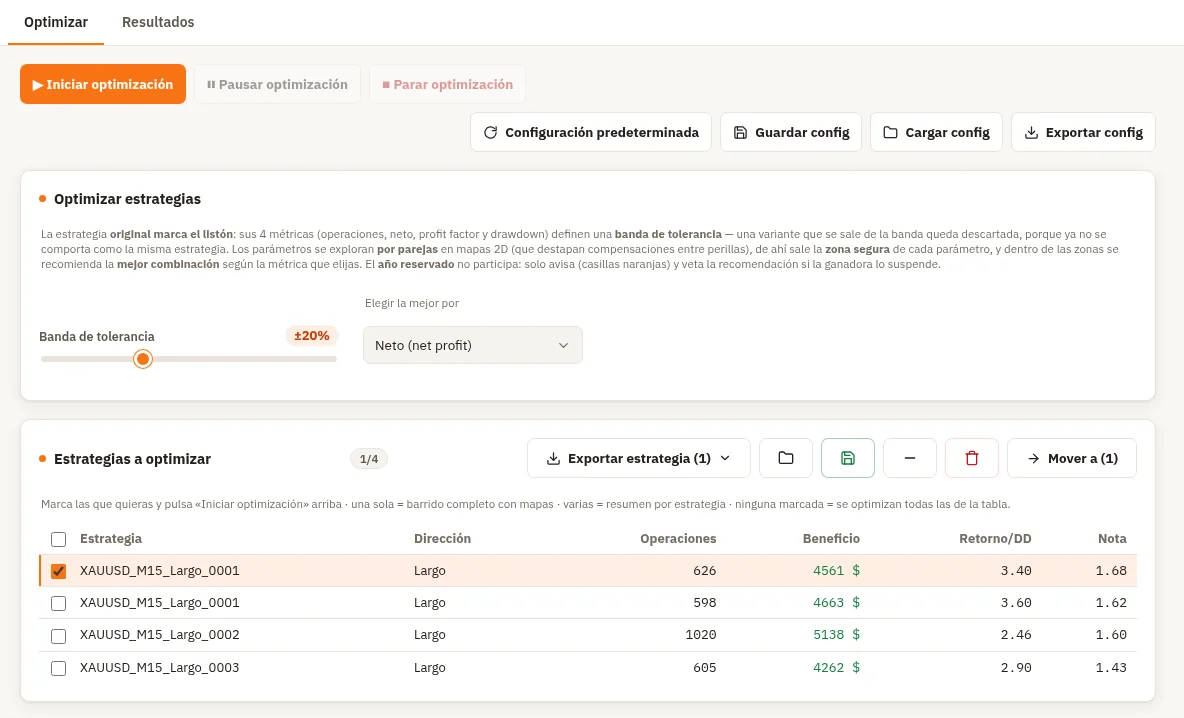Click Guardar config button
Image resolution: width=1184 pixels, height=718 pixels.
tap(791, 132)
